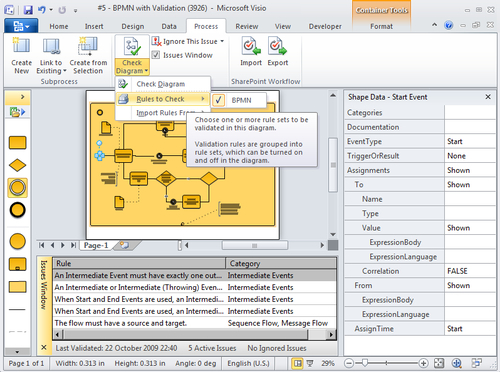Minimize the ribbon with the caret
The height and width of the screenshot is (372, 500).
pyautogui.click(x=434, y=25)
